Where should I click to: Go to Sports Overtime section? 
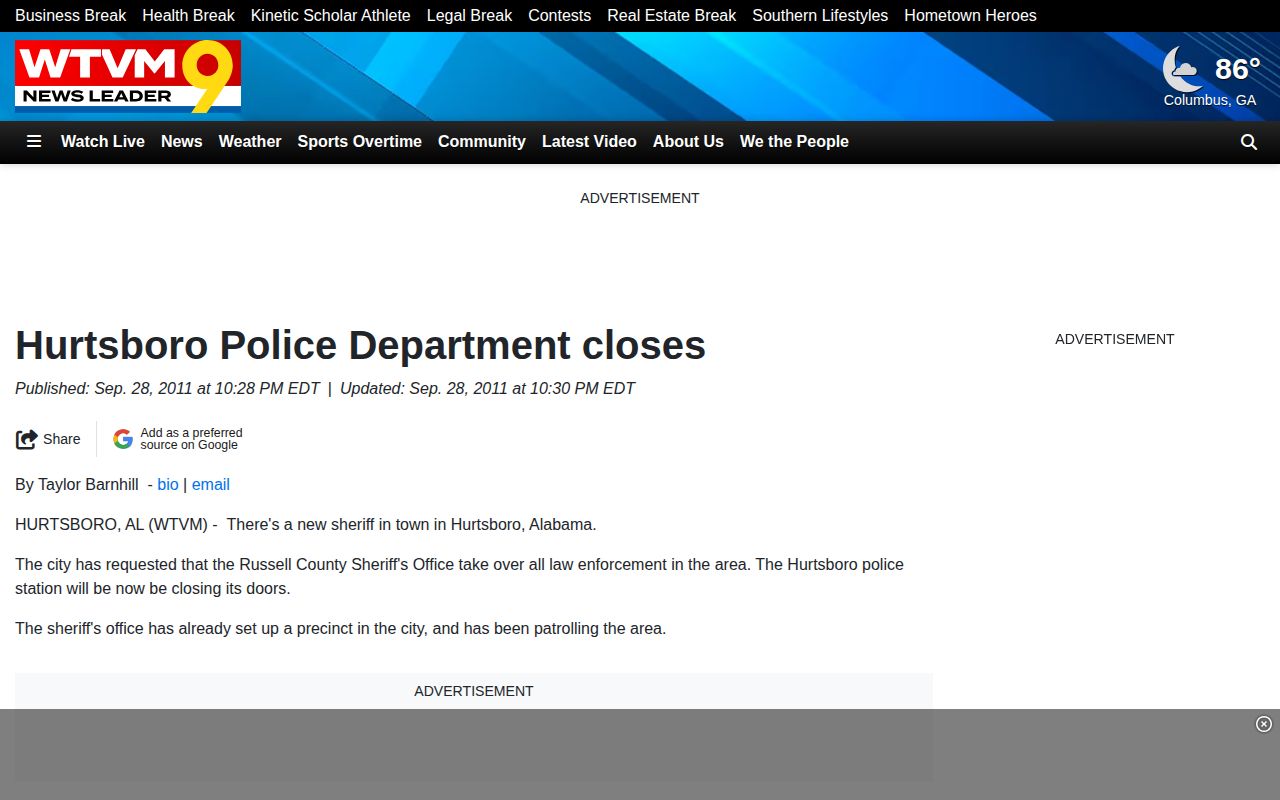pos(360,142)
